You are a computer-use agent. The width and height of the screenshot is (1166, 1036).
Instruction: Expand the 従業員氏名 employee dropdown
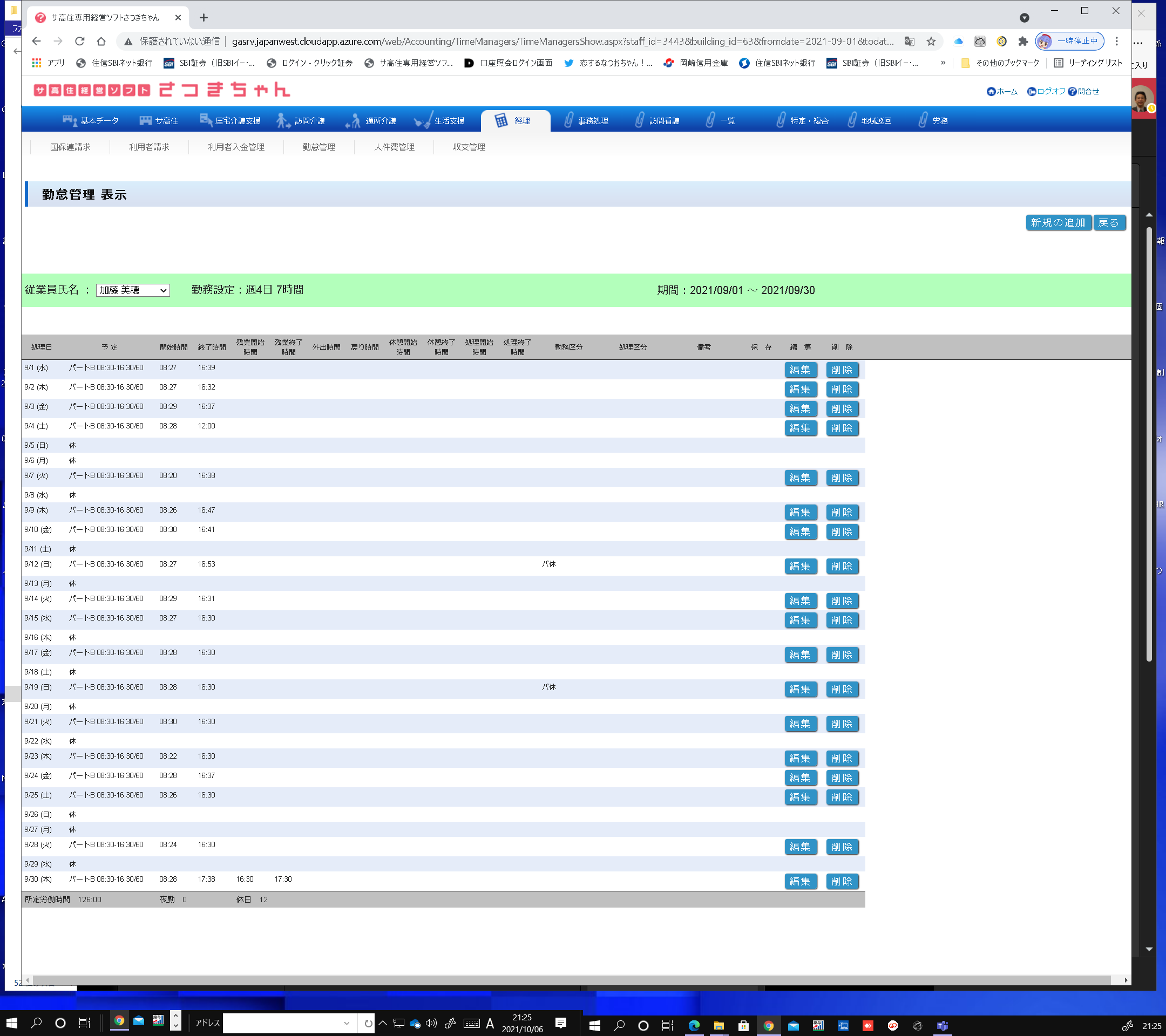(x=133, y=290)
